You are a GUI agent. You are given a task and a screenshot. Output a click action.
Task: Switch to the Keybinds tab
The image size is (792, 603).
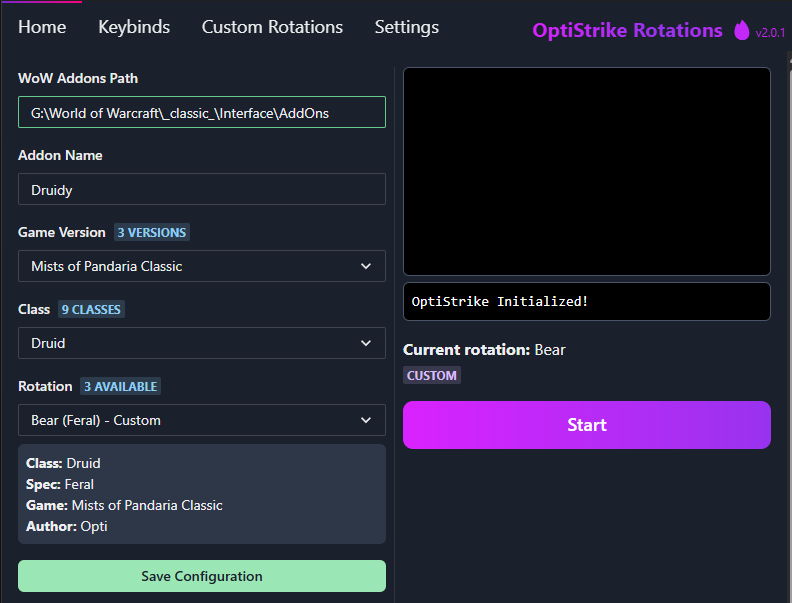(x=134, y=27)
